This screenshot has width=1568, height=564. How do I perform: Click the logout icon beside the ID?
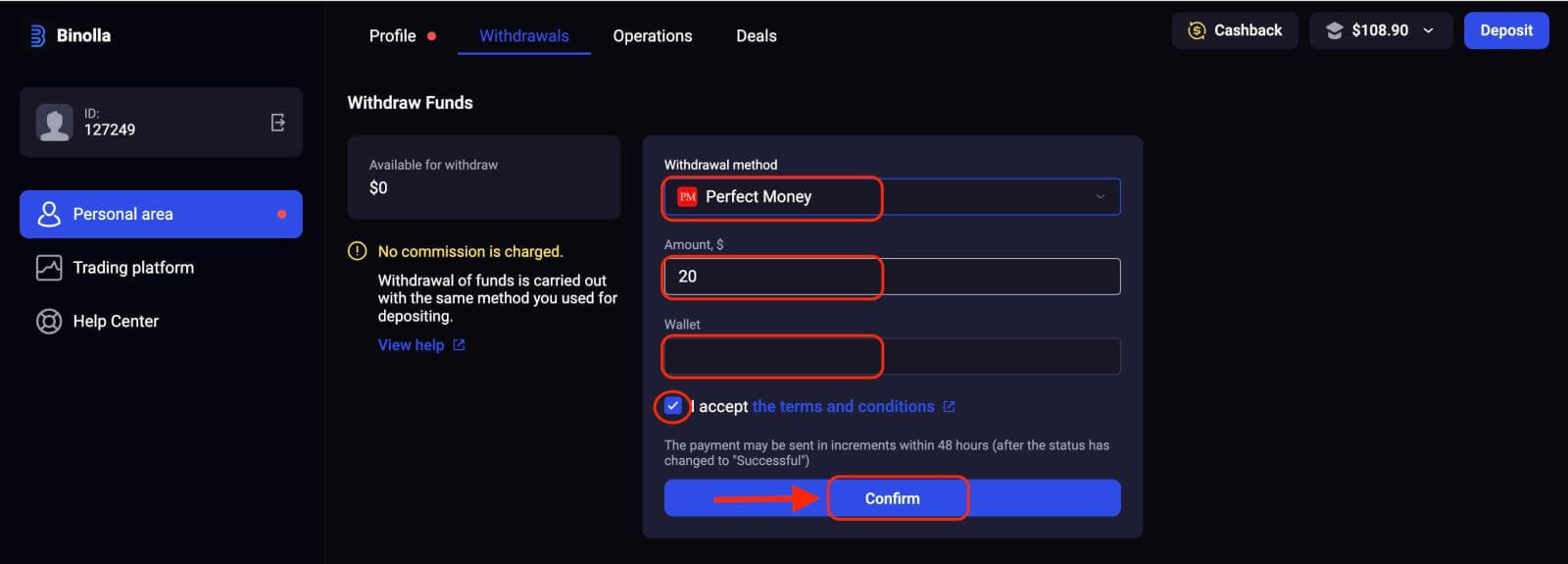click(278, 123)
